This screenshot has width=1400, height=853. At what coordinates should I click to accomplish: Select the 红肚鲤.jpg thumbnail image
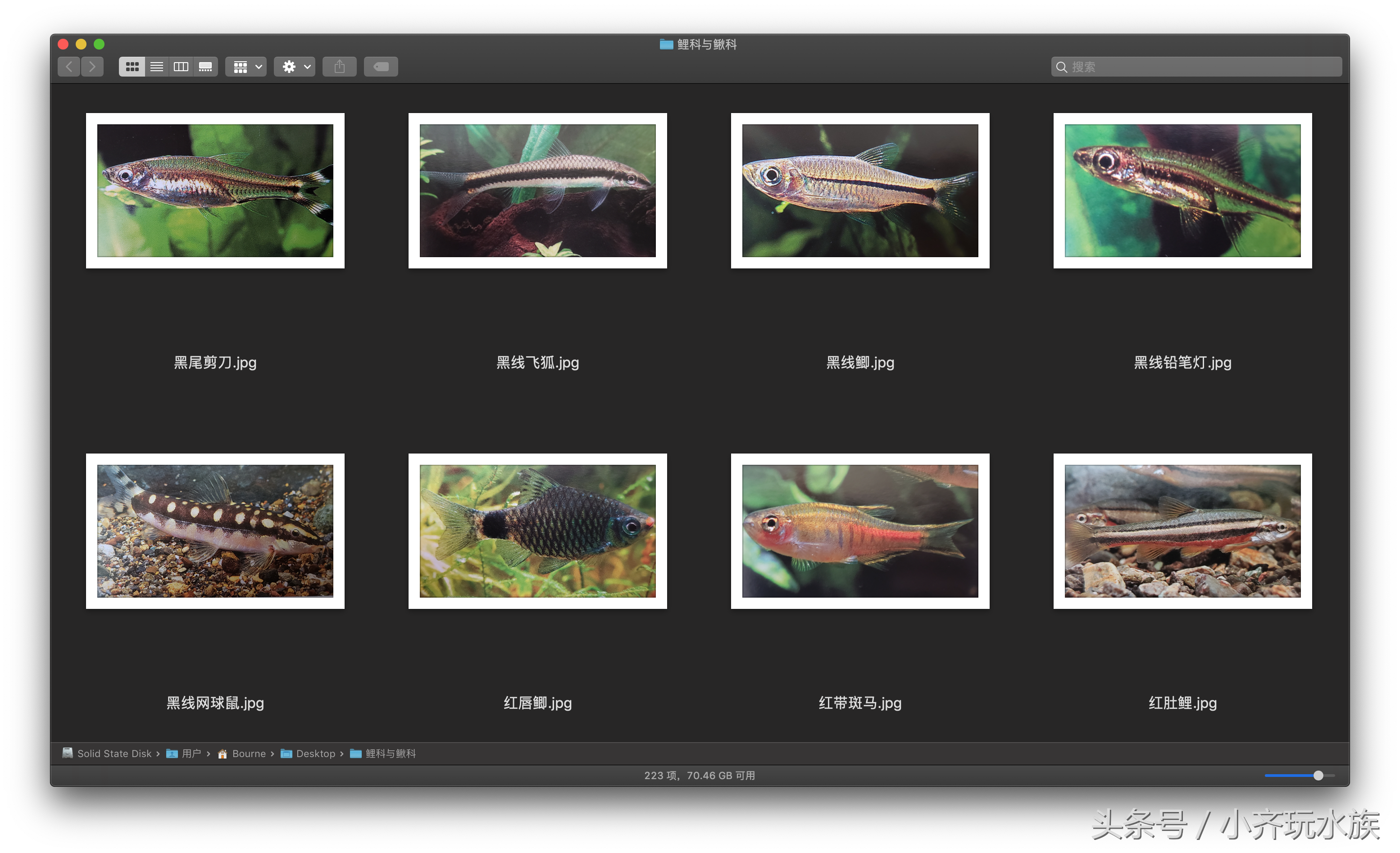(x=1183, y=531)
